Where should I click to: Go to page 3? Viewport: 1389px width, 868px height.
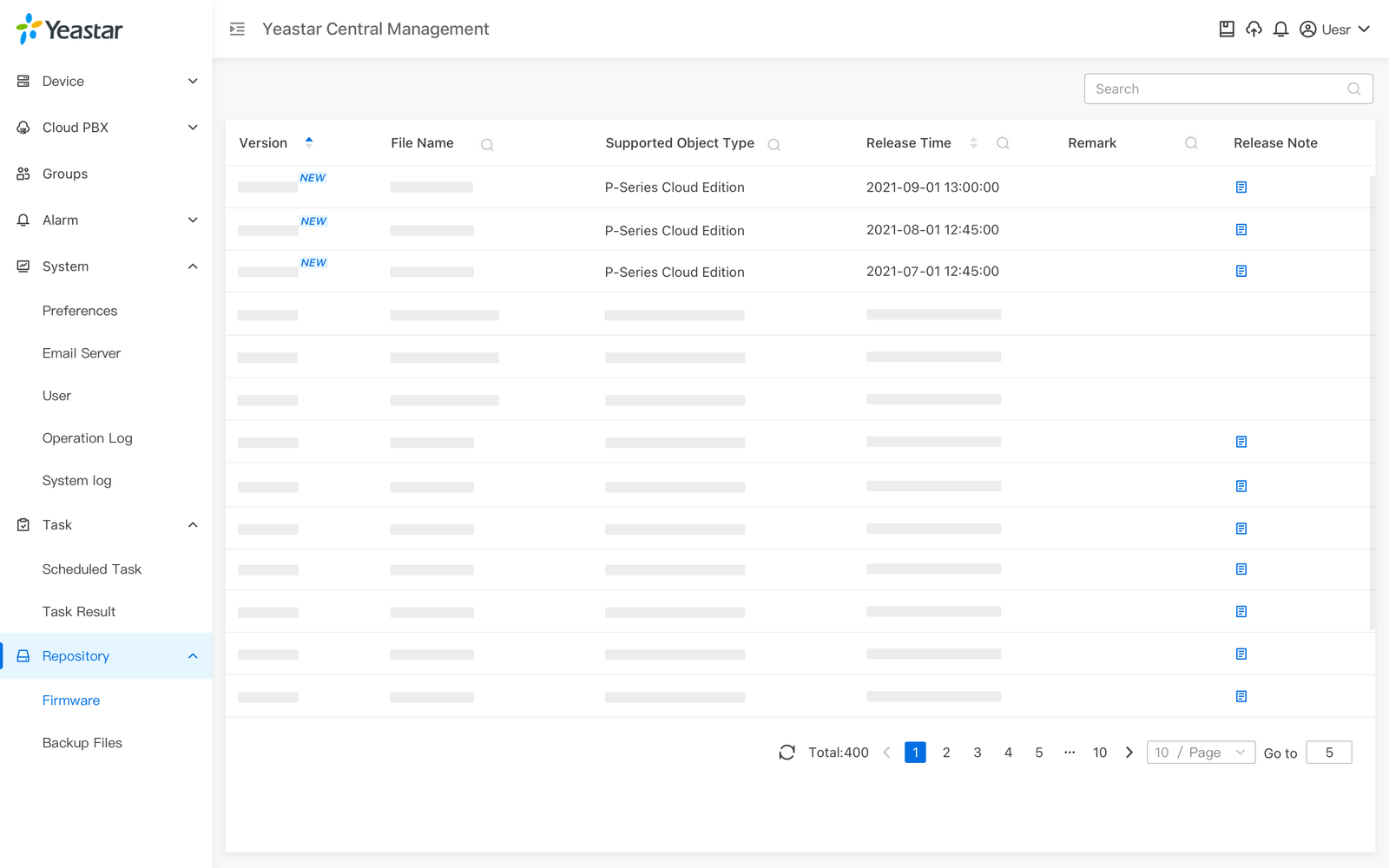point(978,753)
